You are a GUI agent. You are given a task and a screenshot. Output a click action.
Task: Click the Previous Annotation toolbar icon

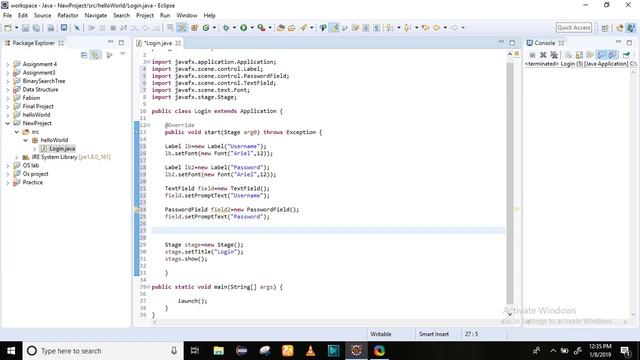(407, 28)
